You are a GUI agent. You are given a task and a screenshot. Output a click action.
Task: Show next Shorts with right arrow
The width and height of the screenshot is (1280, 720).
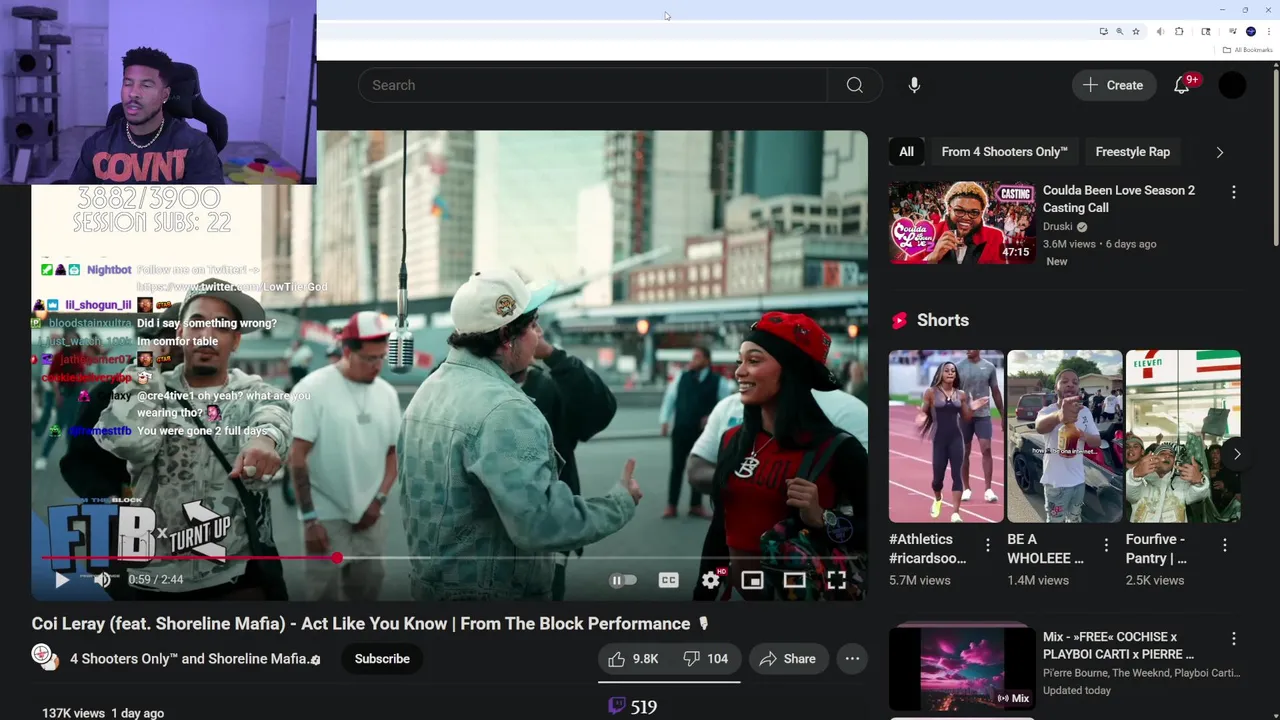1237,454
